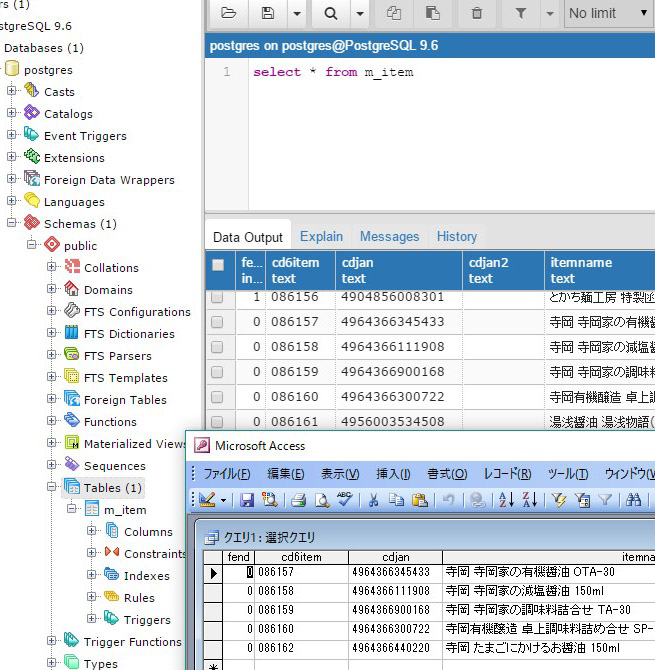Viewport: 655px width, 670px height.
Task: Tick the checkbox for row 086157
Action: pyautogui.click(x=217, y=322)
